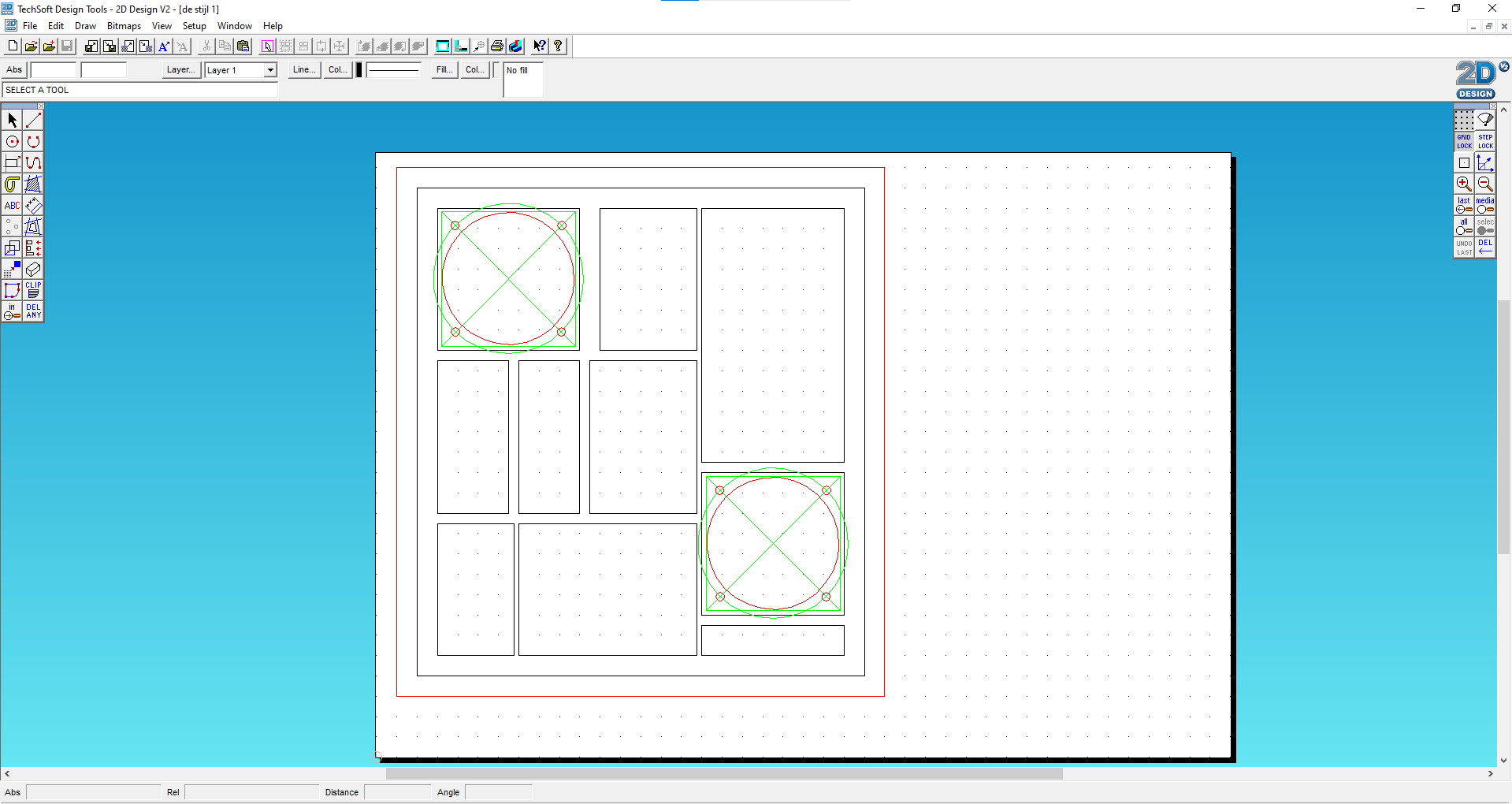Screen dimensions: 1512x804
Task: Zoom to media view
Action: pyautogui.click(x=1485, y=205)
